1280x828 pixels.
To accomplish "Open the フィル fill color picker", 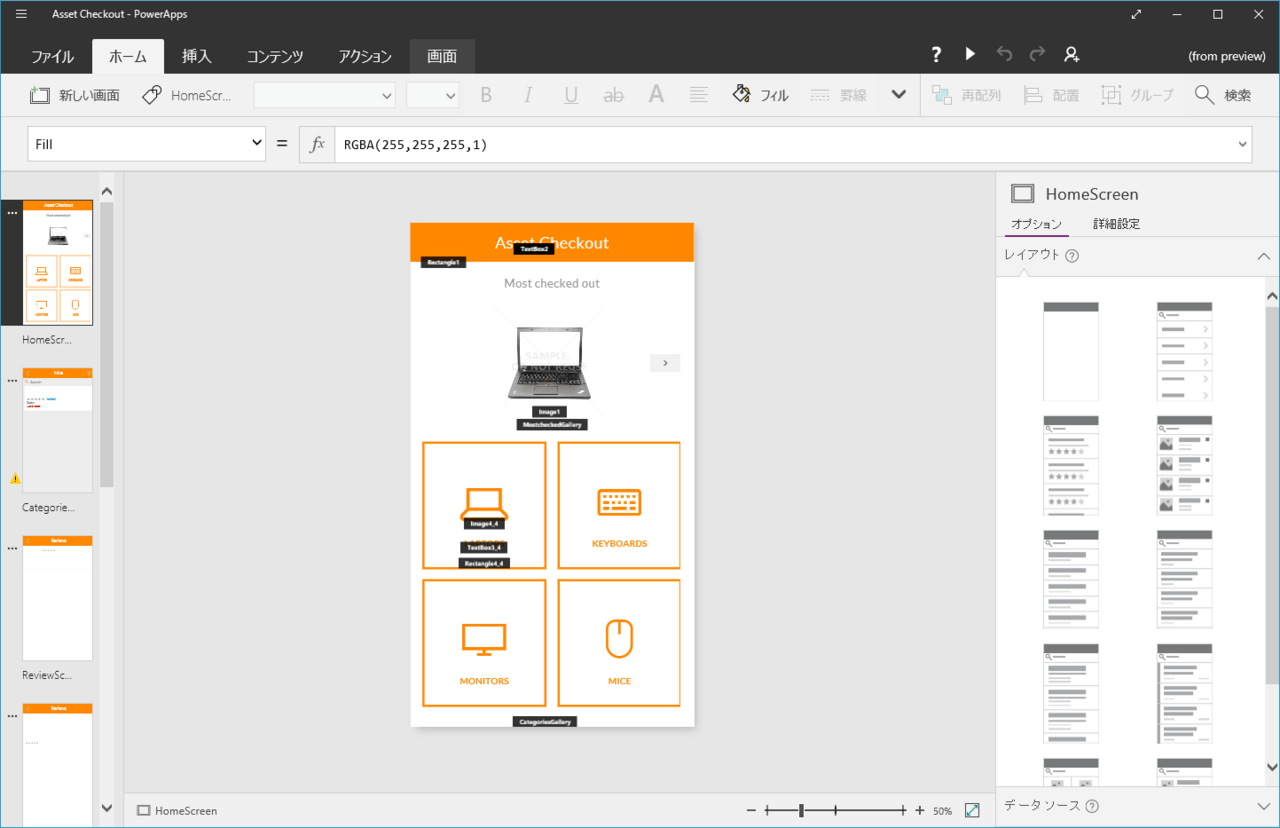I will [x=761, y=95].
